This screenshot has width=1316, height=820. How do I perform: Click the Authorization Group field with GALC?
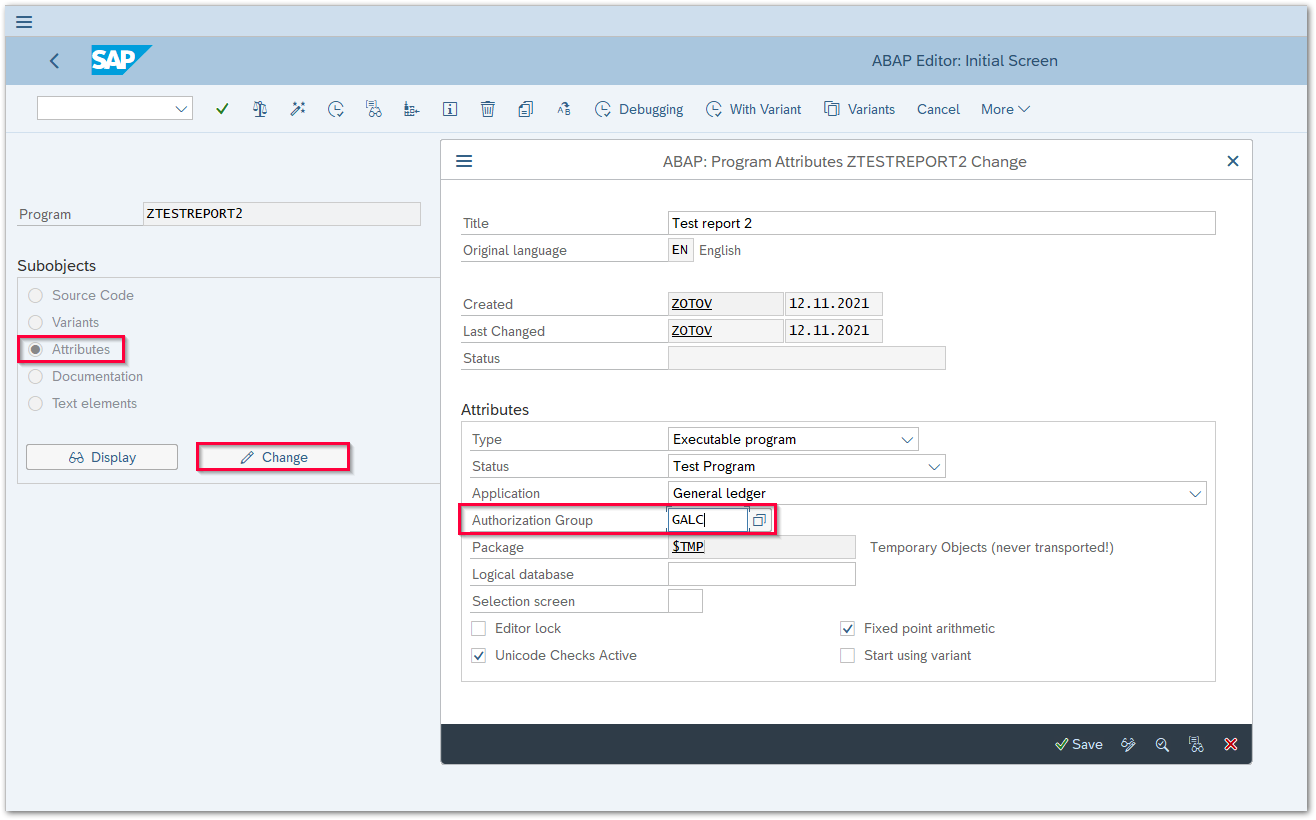click(x=708, y=520)
